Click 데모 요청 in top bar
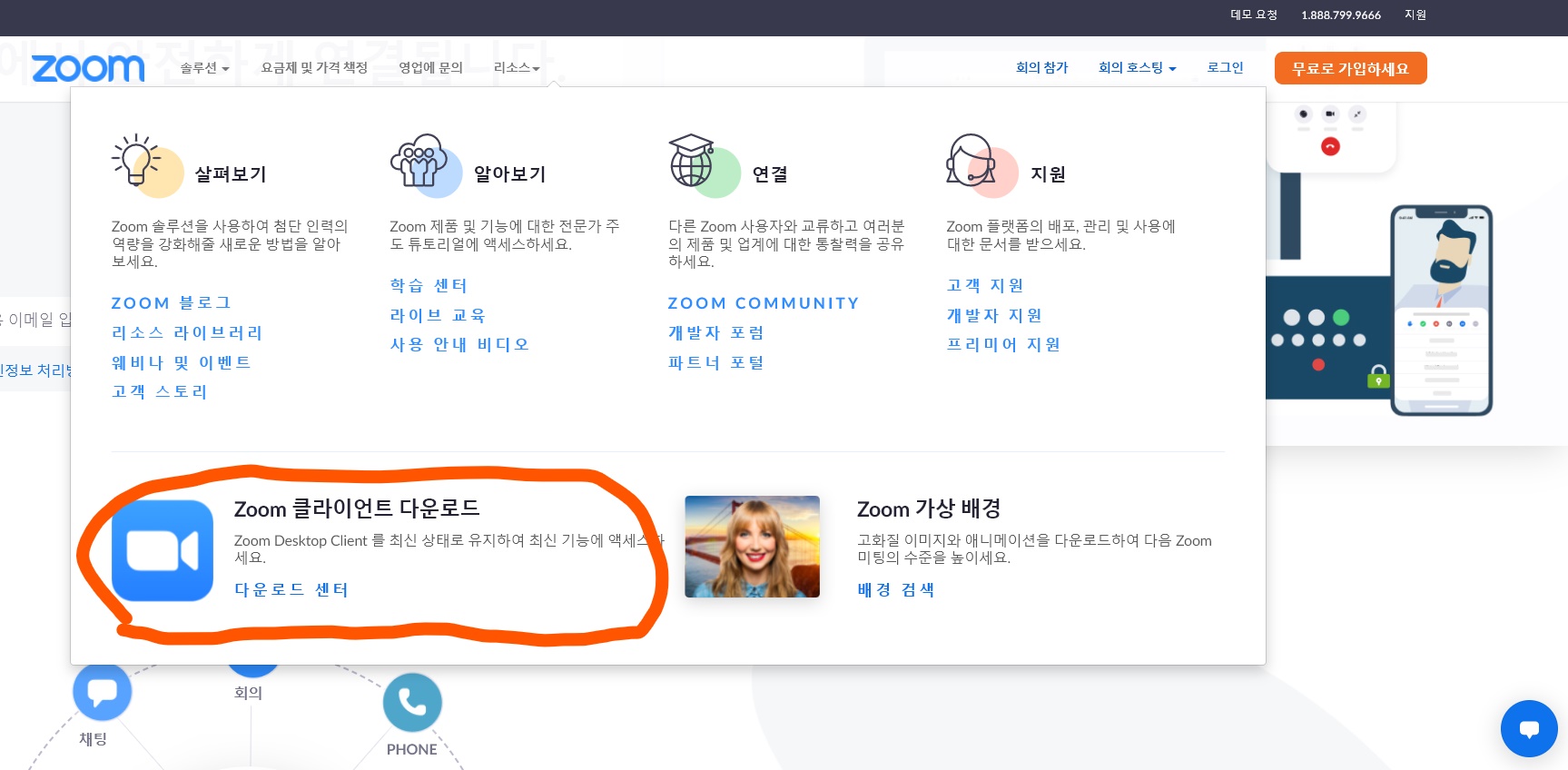 coord(1254,15)
